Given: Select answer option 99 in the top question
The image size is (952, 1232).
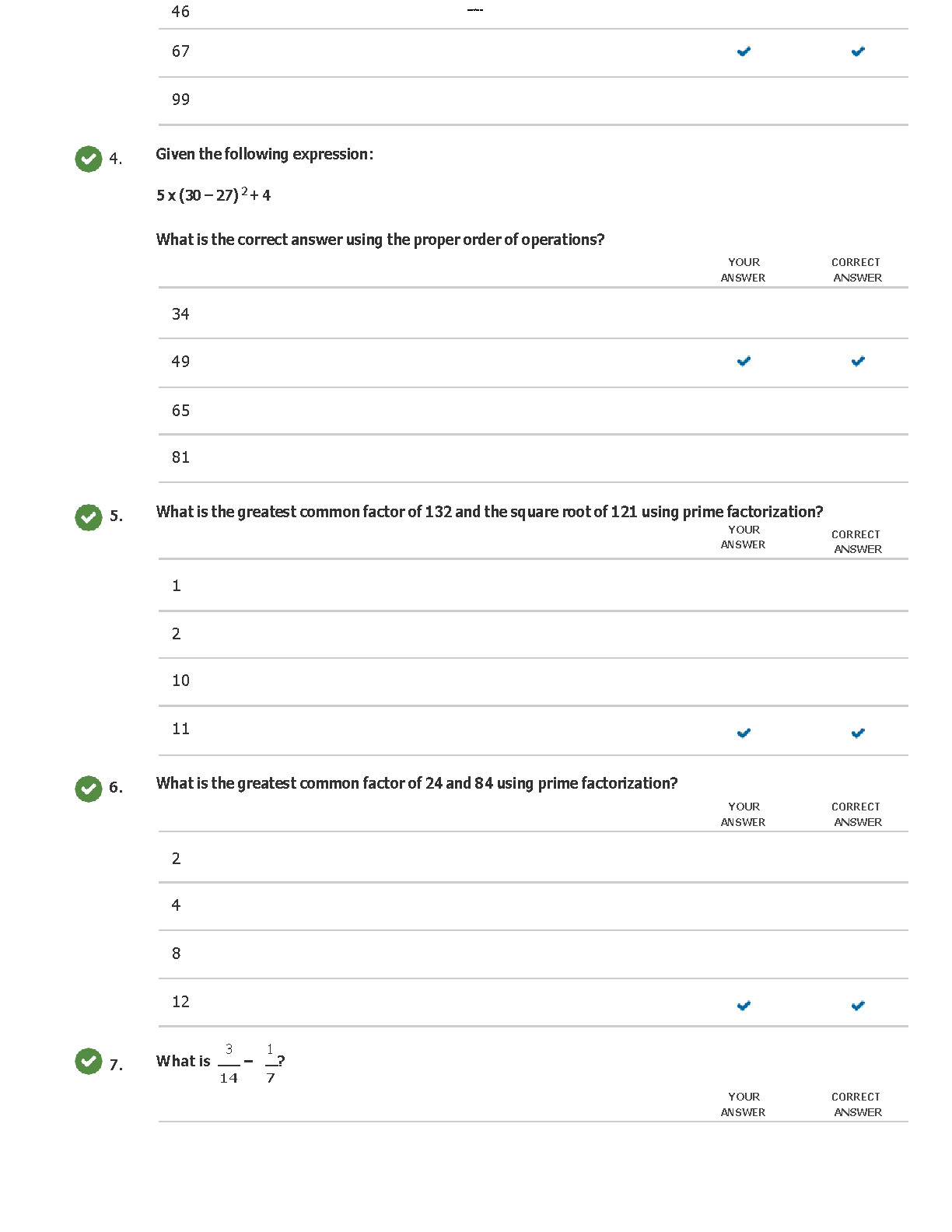Looking at the screenshot, I should pyautogui.click(x=180, y=100).
